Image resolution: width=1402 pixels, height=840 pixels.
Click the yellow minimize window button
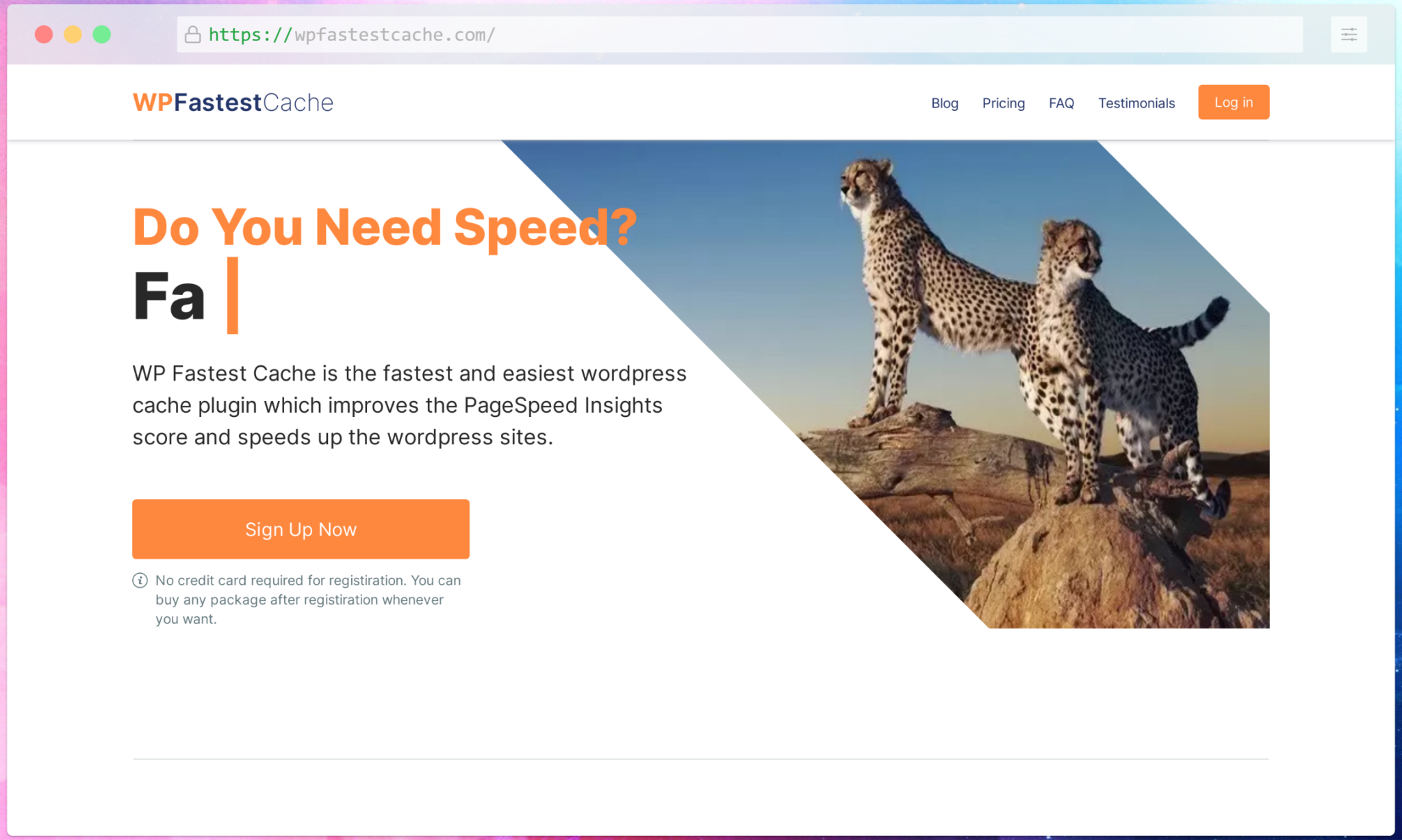(x=73, y=34)
